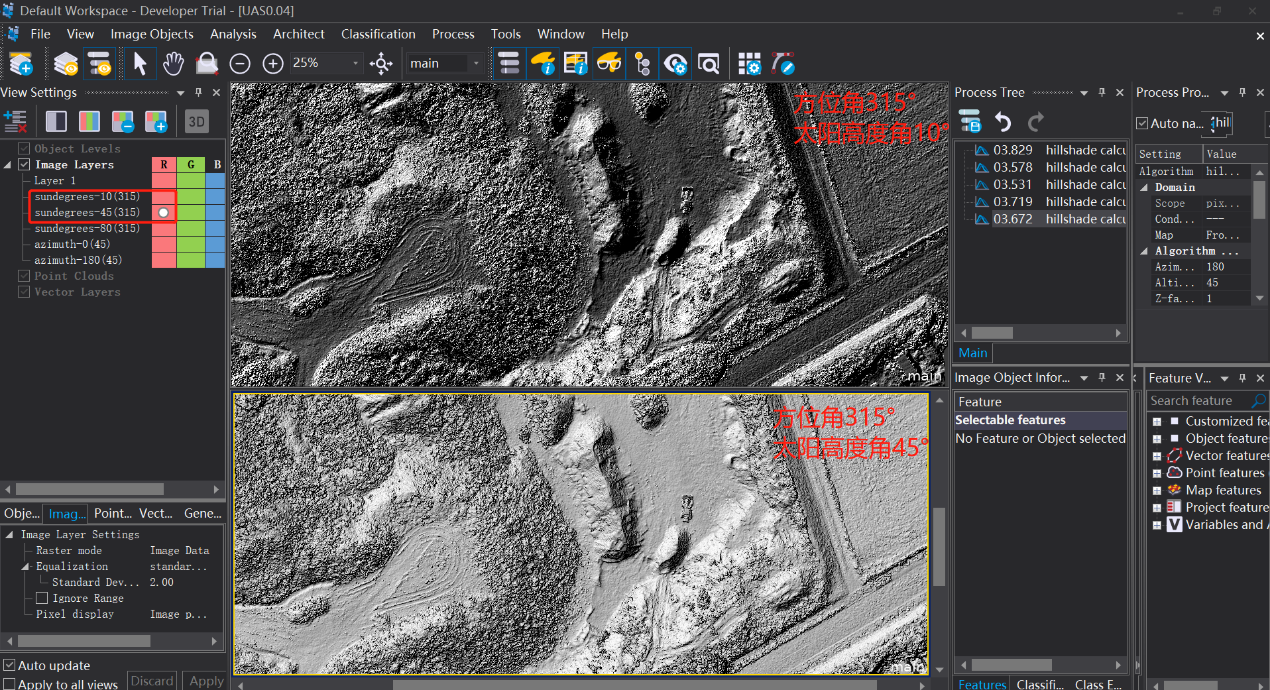The image size is (1270, 690).
Task: Select the arrow pointer tool
Action: (140, 63)
